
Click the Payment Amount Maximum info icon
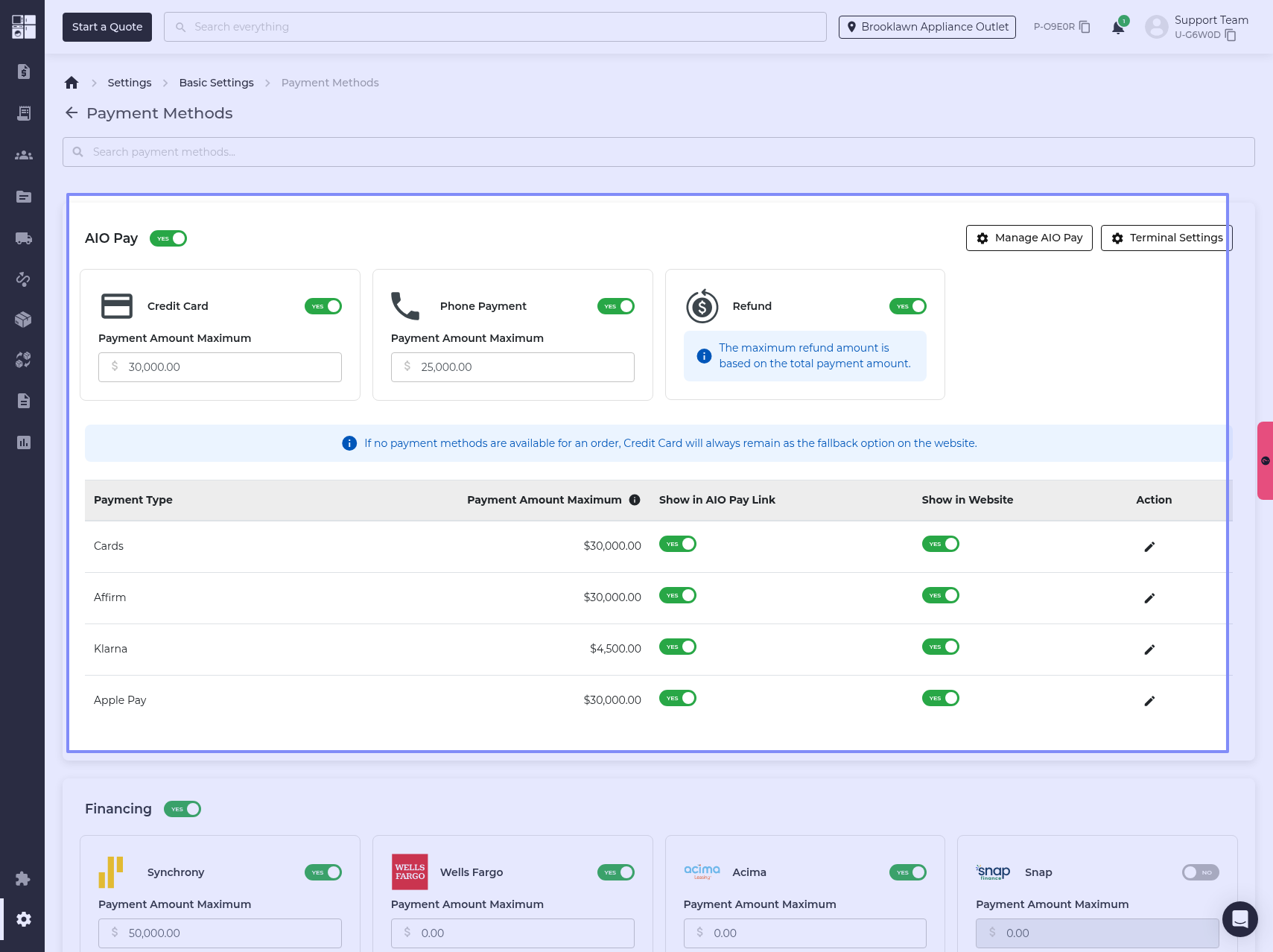click(x=635, y=500)
